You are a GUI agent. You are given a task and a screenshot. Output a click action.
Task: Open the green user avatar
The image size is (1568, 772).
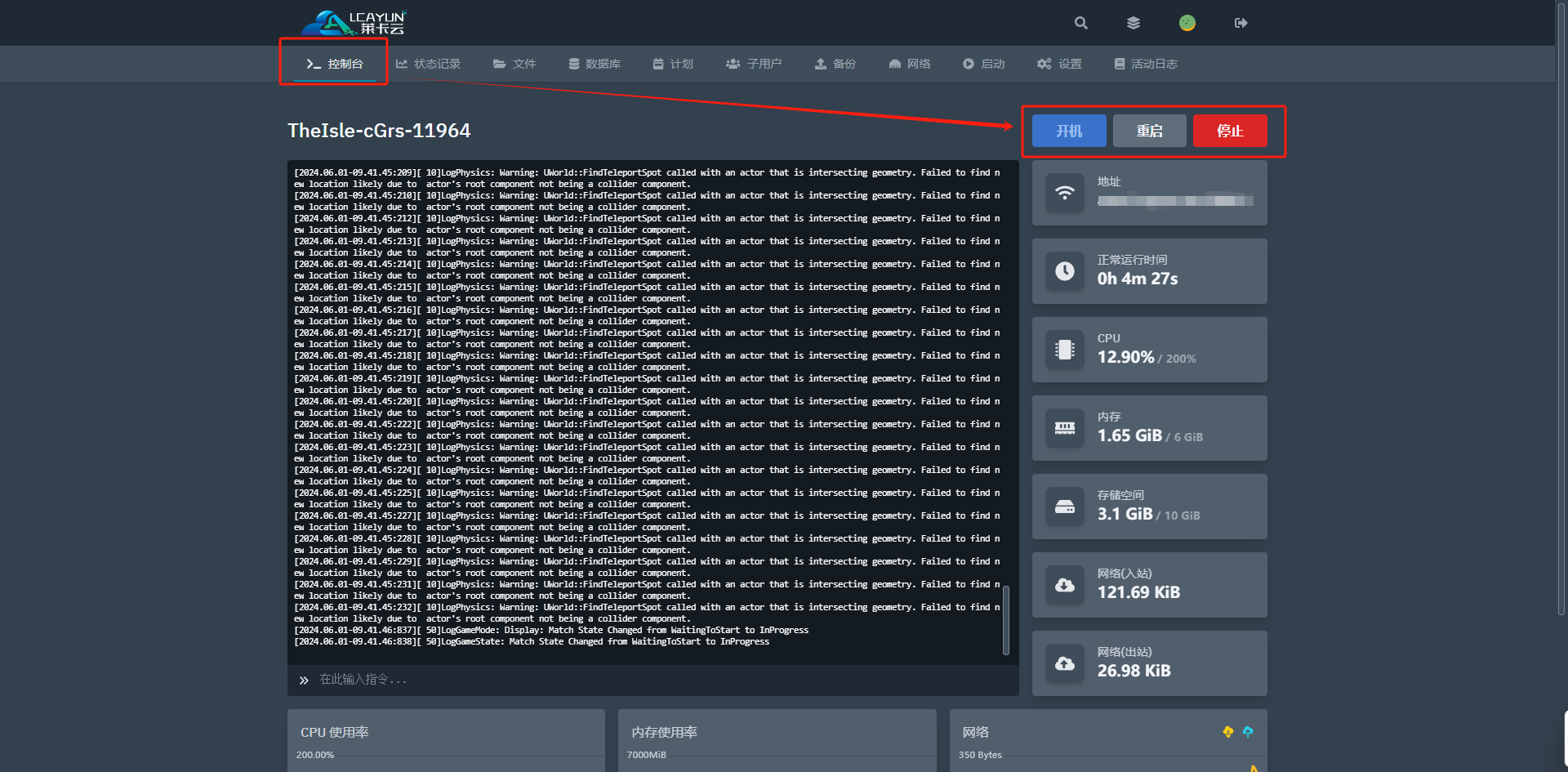tap(1187, 23)
